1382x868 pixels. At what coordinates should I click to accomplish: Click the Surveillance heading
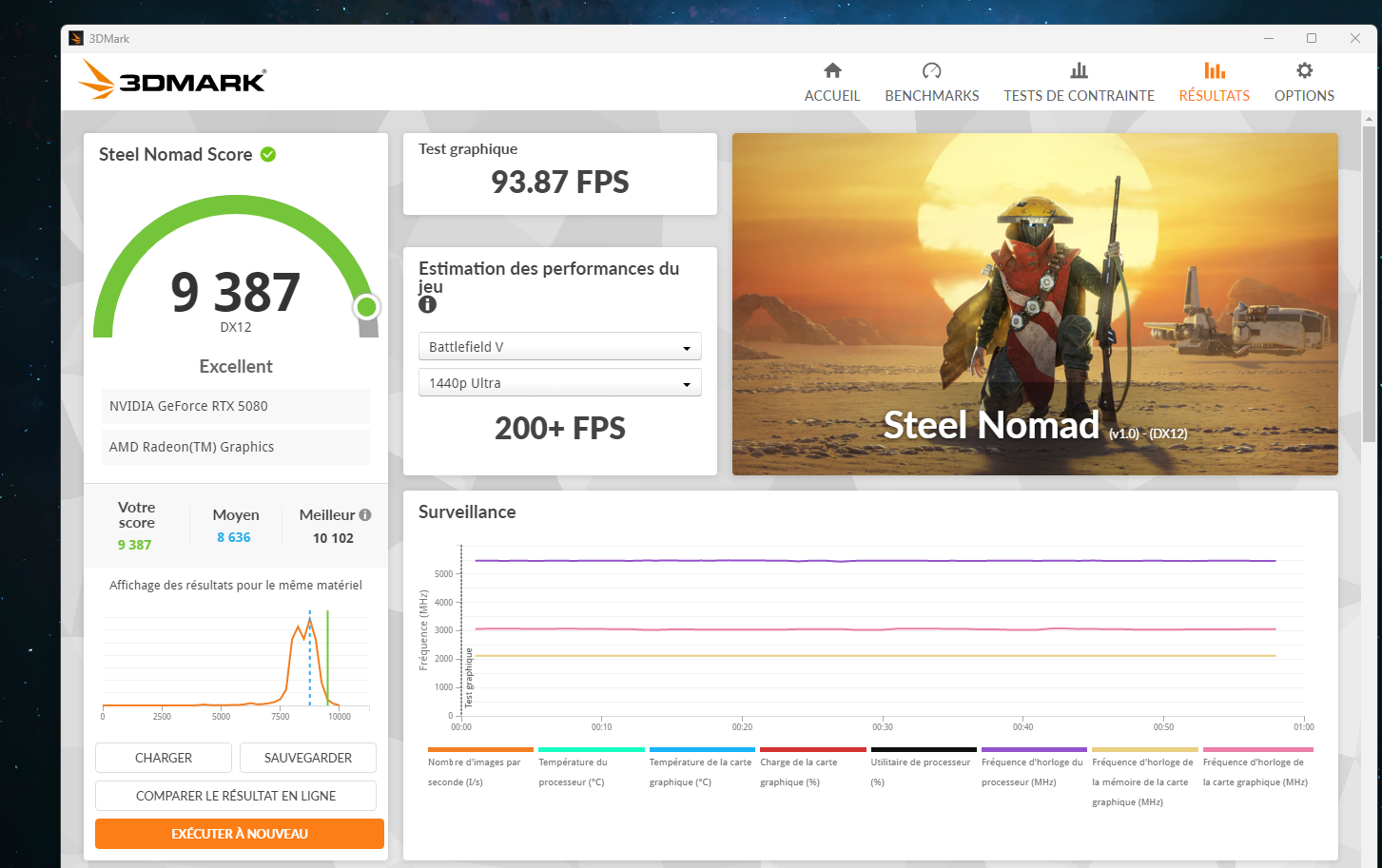pyautogui.click(x=467, y=511)
